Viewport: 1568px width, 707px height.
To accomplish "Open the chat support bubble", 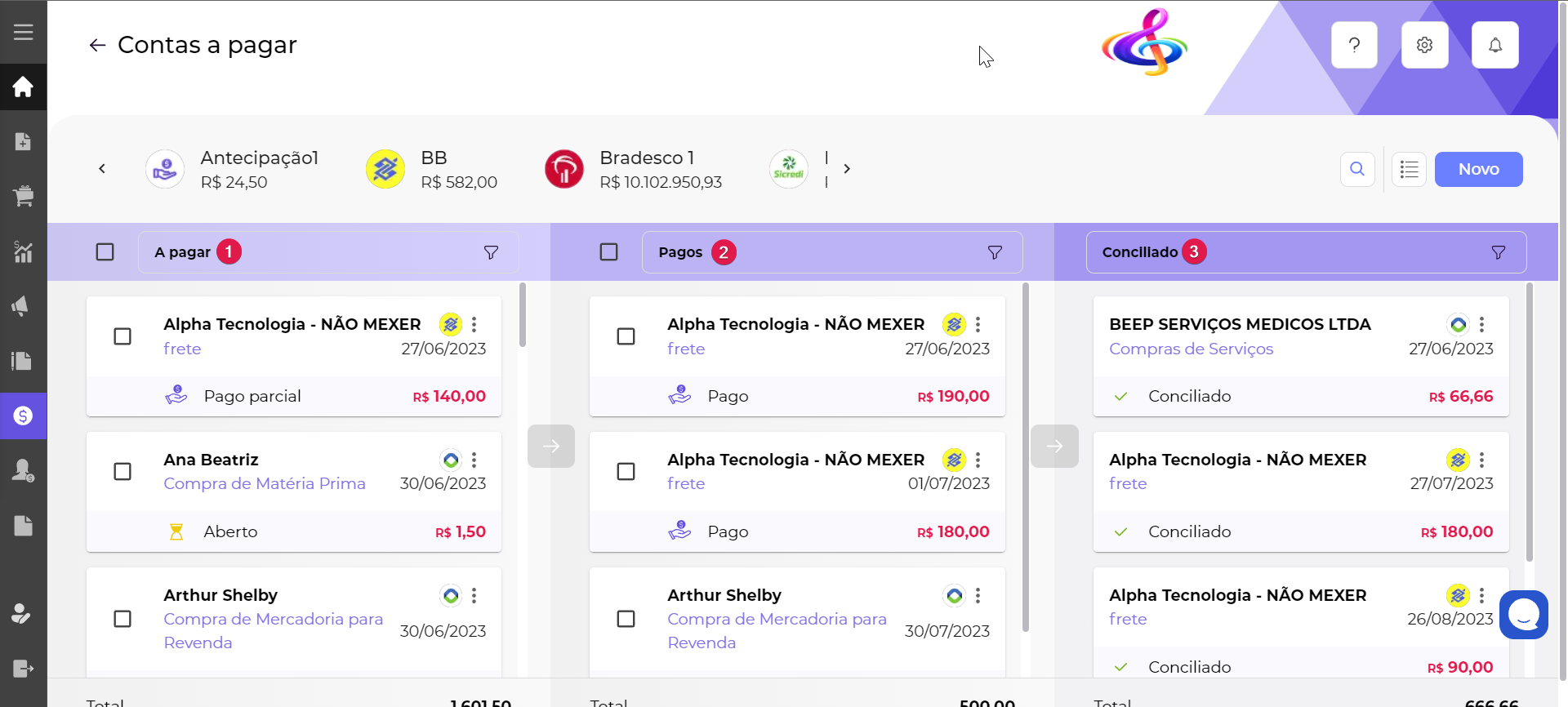I will click(1523, 615).
